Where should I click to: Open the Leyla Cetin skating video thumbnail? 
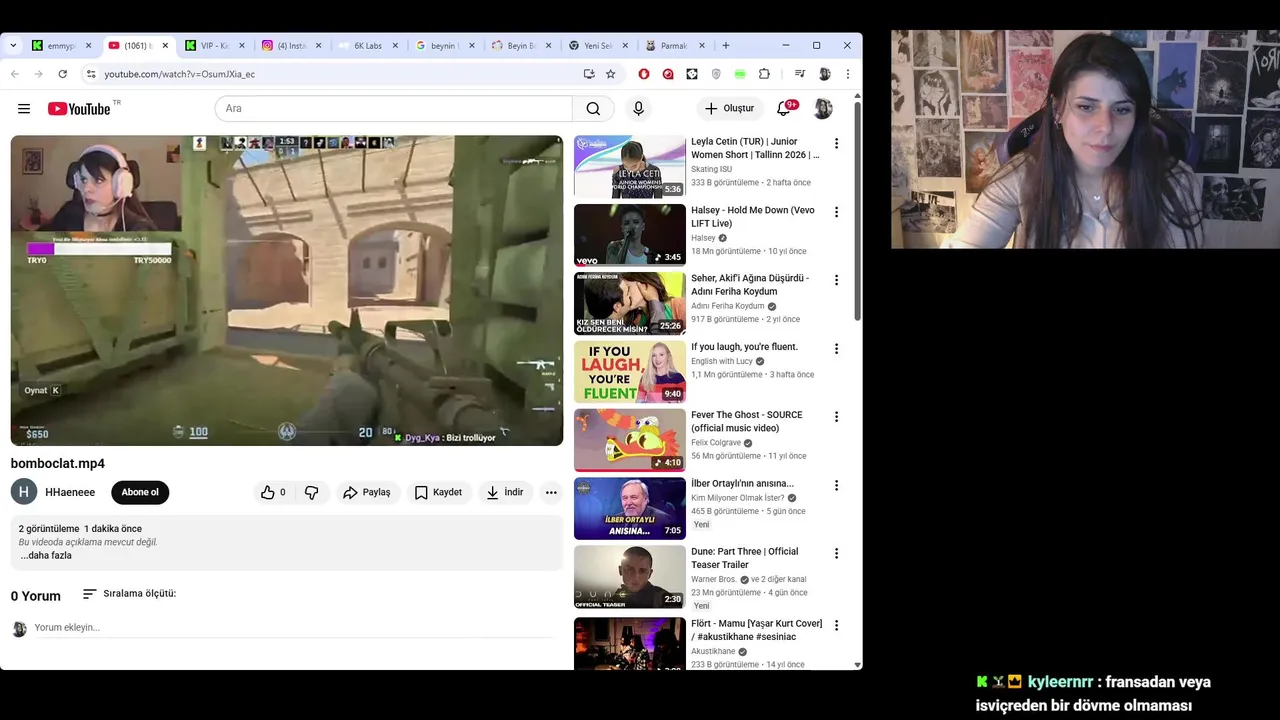coord(630,166)
